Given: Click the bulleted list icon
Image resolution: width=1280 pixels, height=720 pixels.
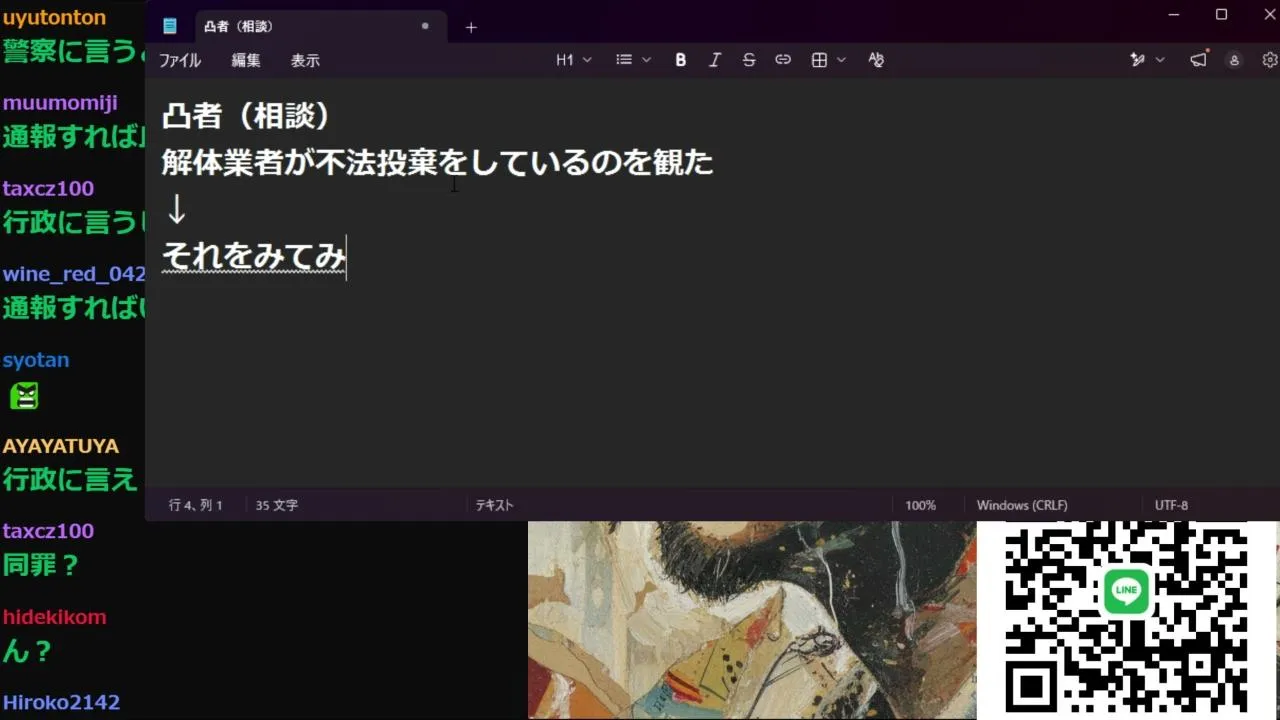Looking at the screenshot, I should 624,60.
